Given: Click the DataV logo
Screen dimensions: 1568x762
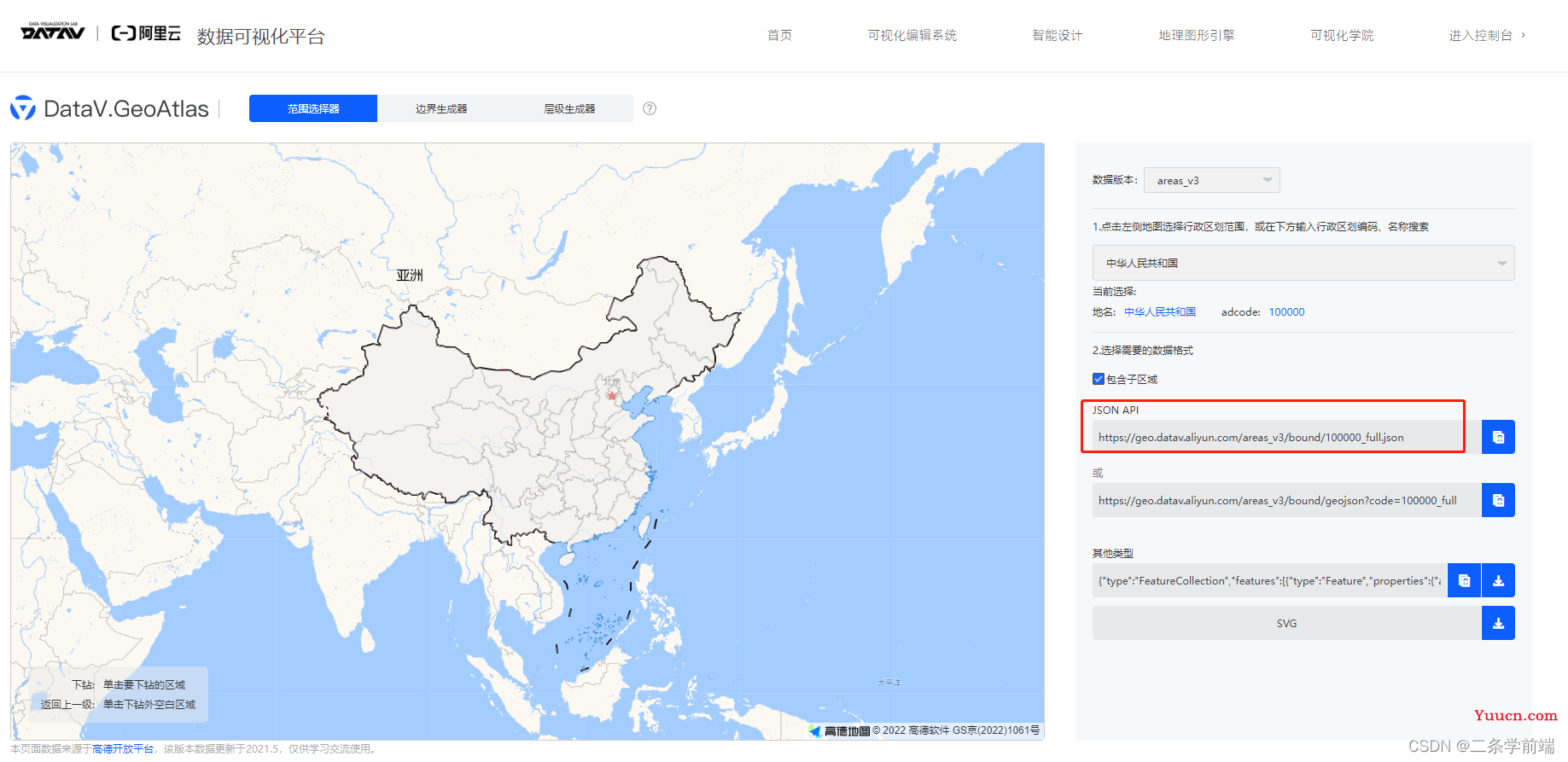Looking at the screenshot, I should (x=53, y=32).
